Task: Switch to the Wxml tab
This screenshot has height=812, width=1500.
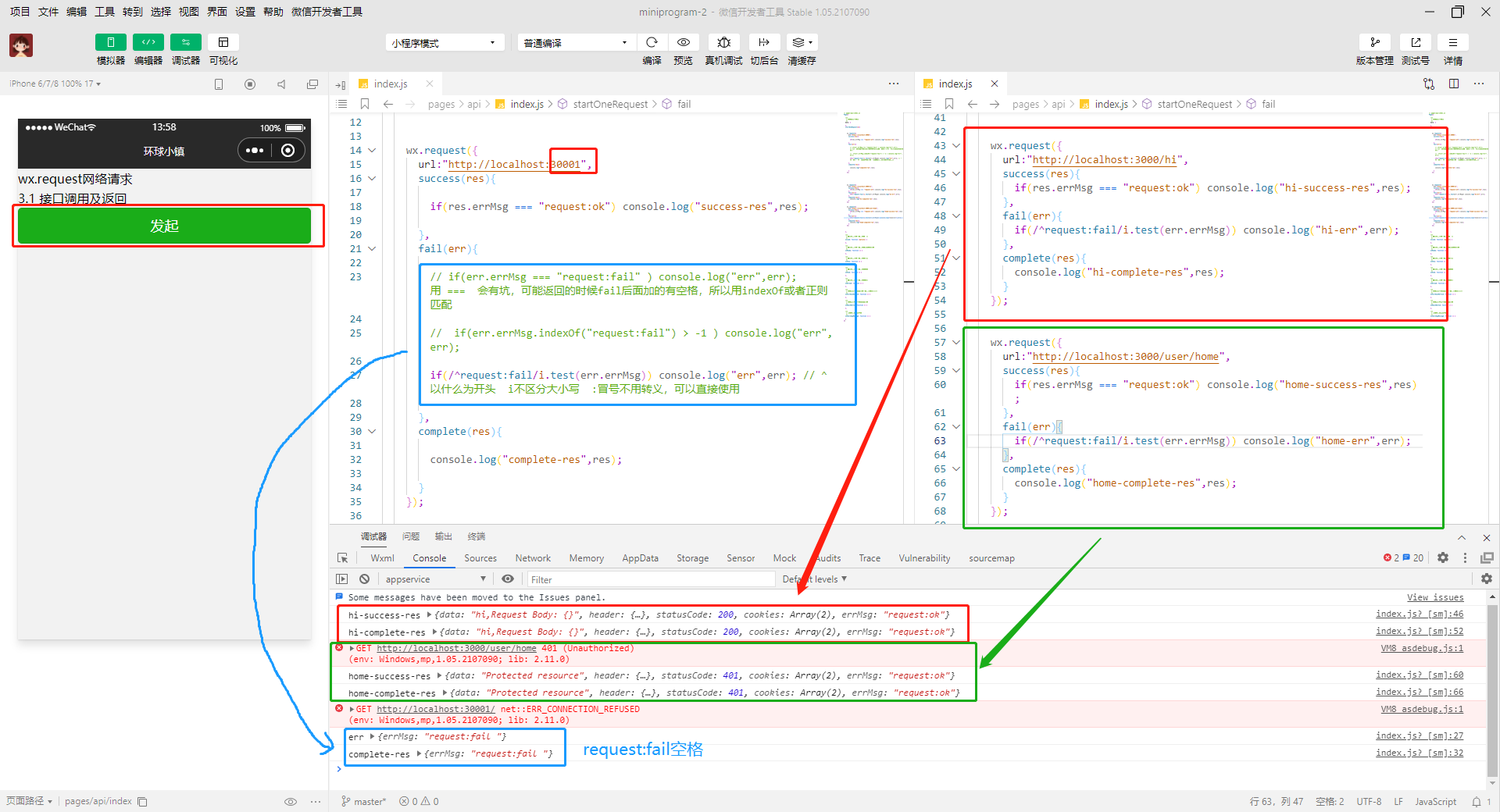Action: pyautogui.click(x=383, y=558)
